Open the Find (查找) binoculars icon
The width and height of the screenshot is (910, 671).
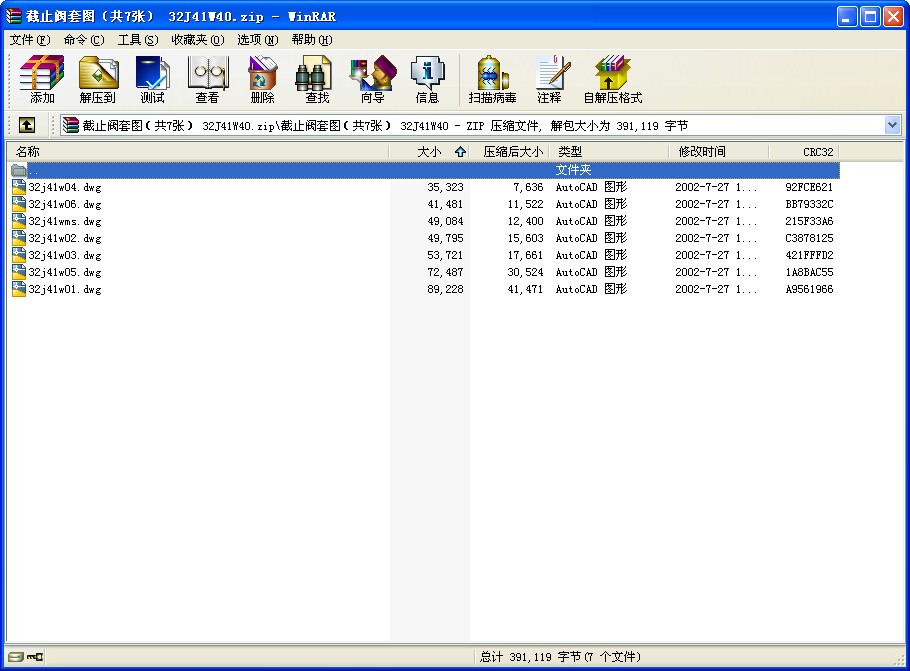click(317, 80)
